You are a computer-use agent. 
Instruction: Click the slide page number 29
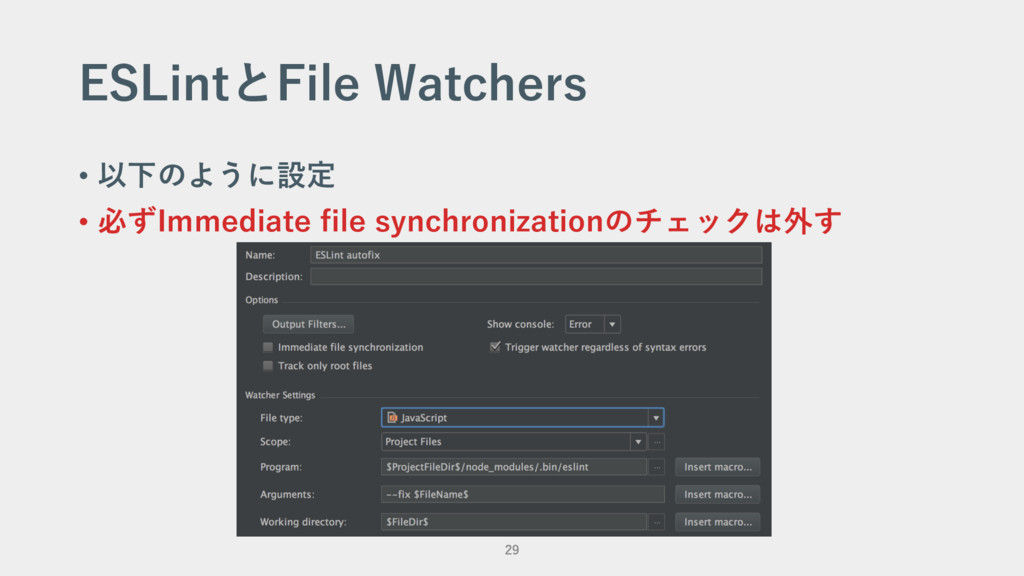click(512, 550)
